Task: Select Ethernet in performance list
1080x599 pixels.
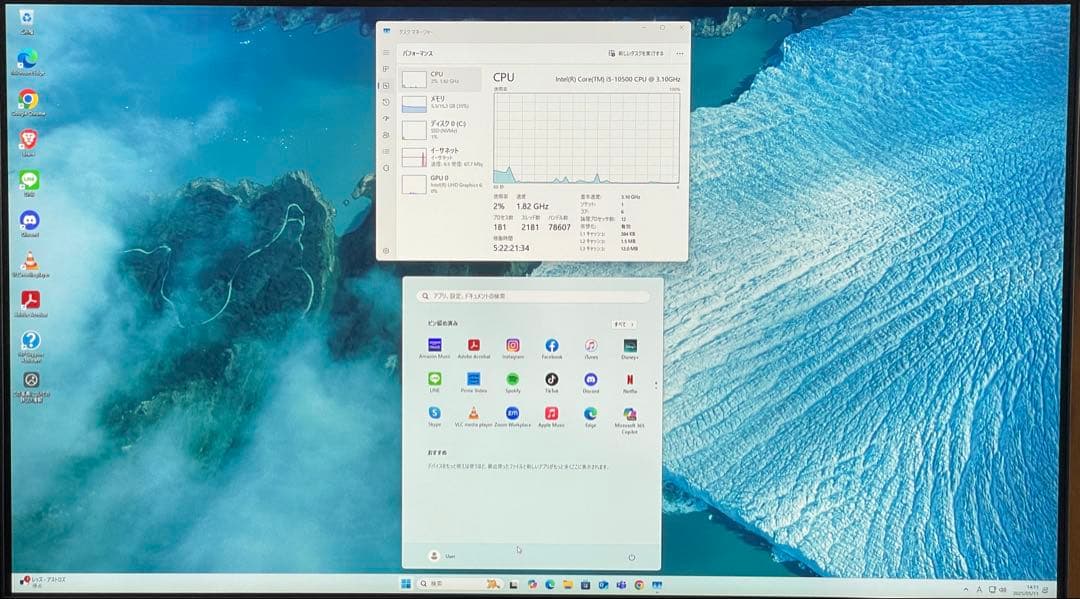Action: click(x=439, y=157)
